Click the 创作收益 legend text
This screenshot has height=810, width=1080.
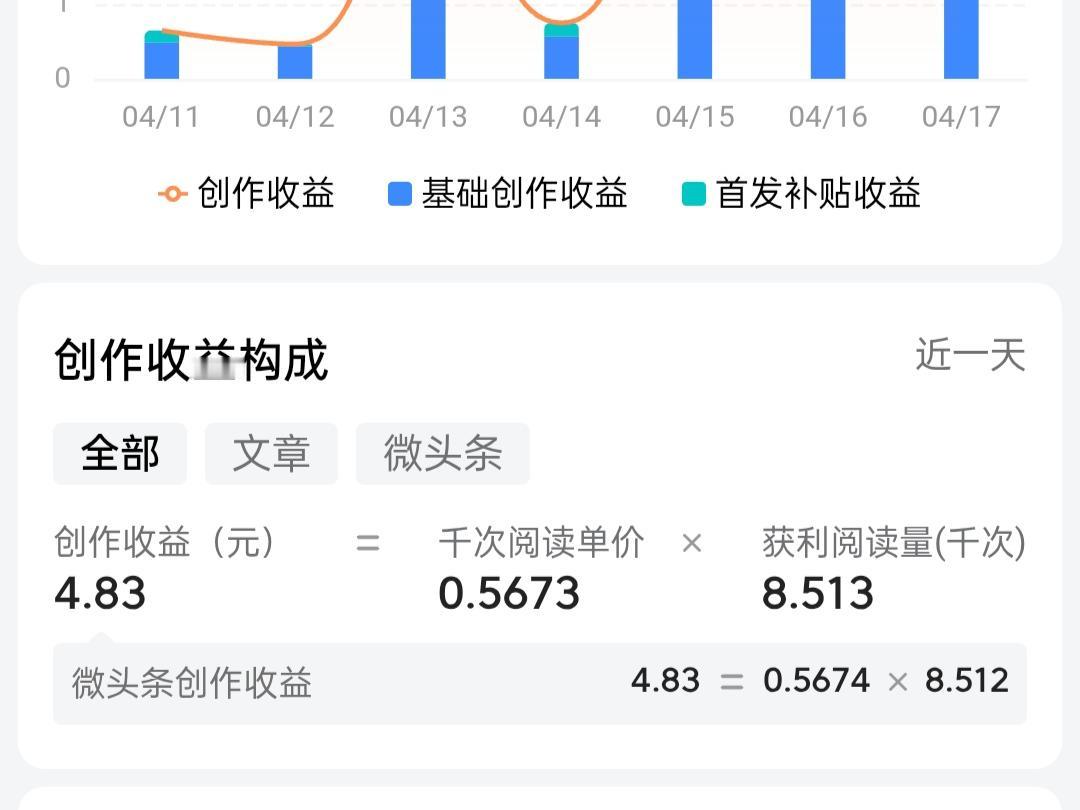pyautogui.click(x=266, y=194)
